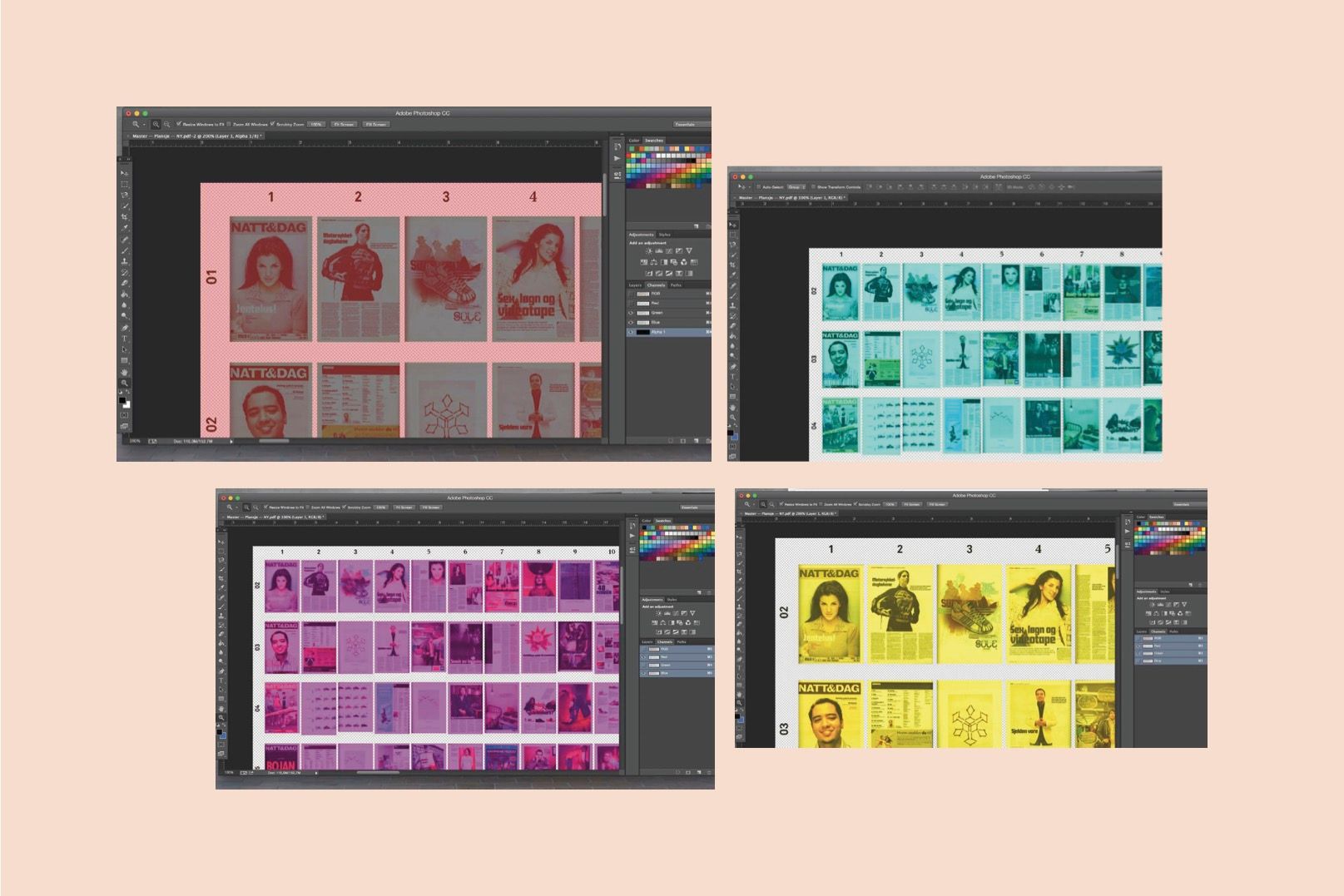The height and width of the screenshot is (896, 1344).
Task: Pick the Eraser tool in the purple-tinted window
Action: (x=221, y=634)
